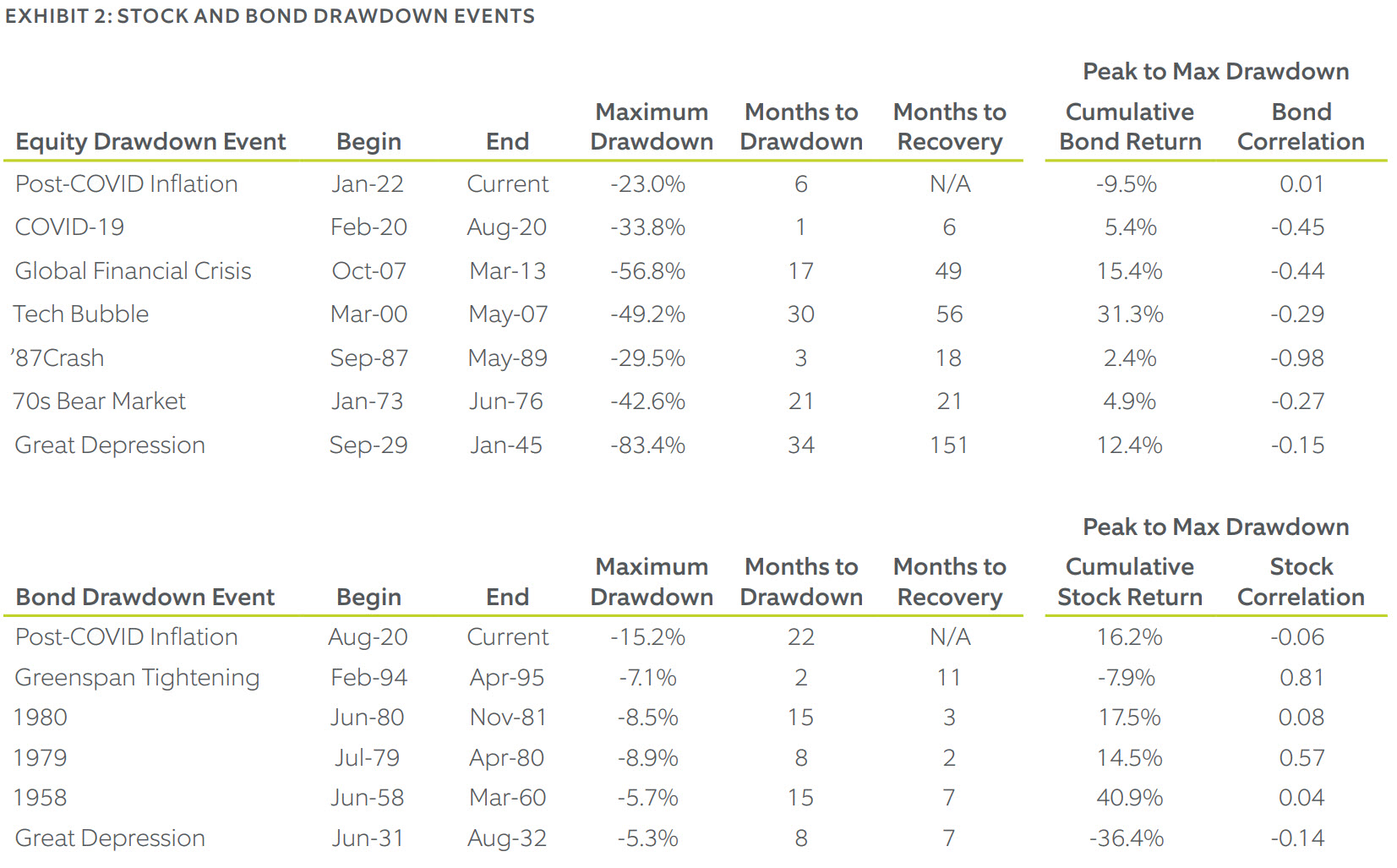Click upper Peak to Max Drawdown heading

(x=1215, y=71)
